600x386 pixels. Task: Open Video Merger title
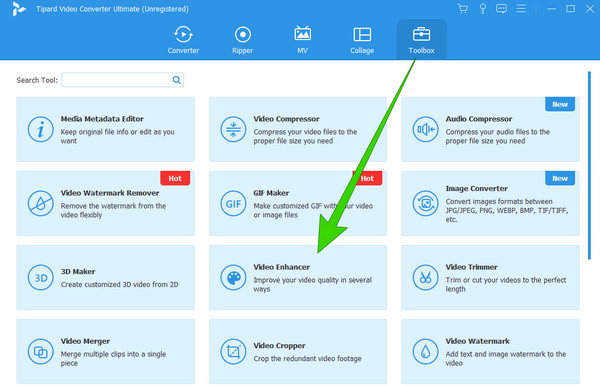tap(85, 341)
